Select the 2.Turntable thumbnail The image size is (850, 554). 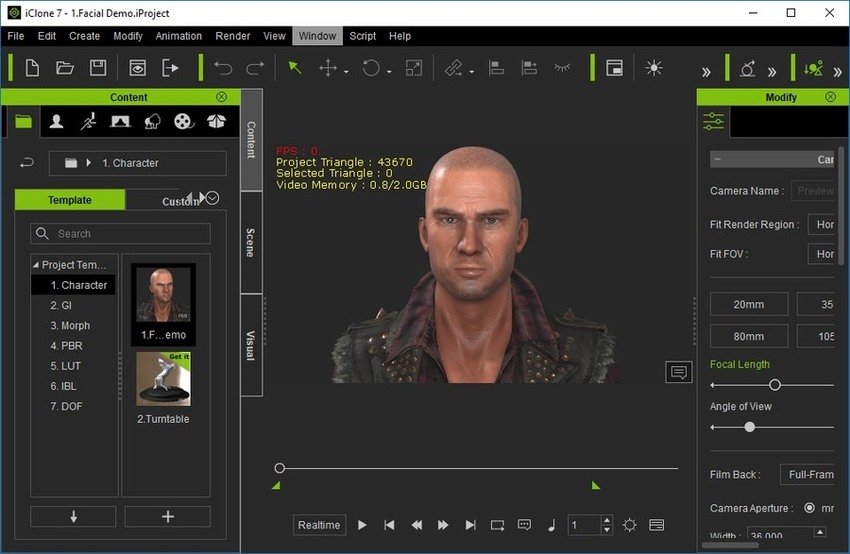click(163, 379)
